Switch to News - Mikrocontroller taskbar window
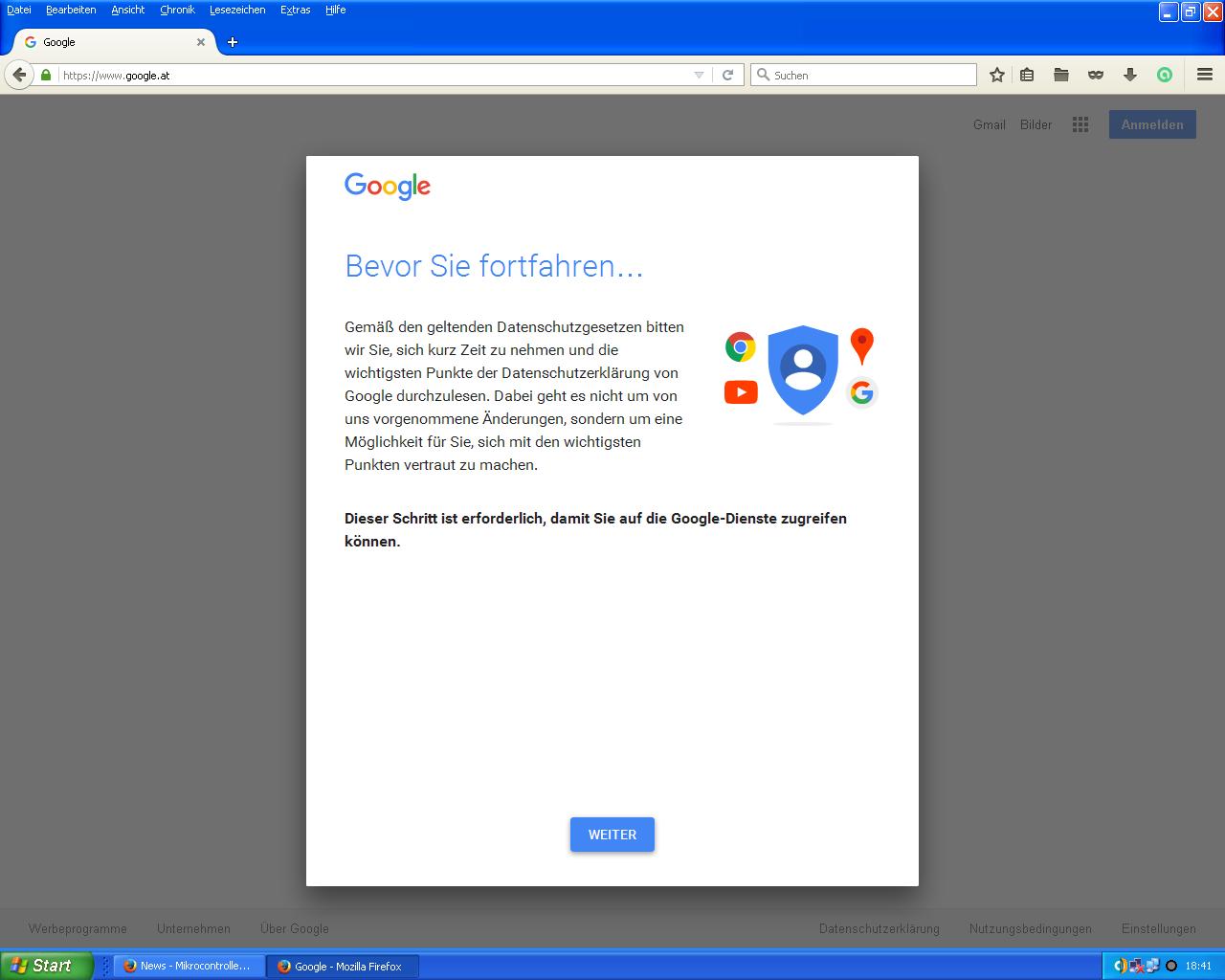The width and height of the screenshot is (1225, 980). coord(189,966)
